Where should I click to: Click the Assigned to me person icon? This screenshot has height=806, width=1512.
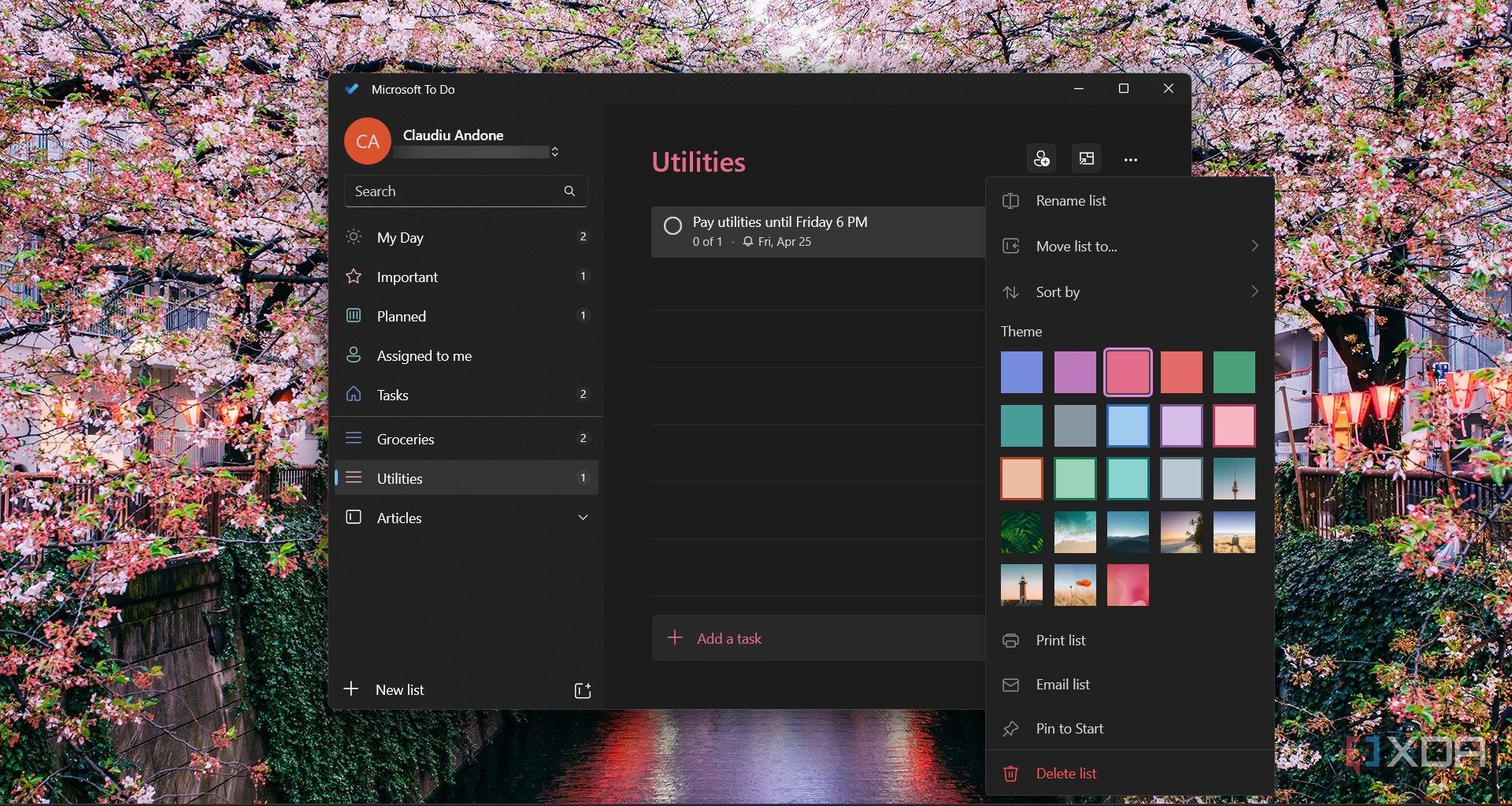354,355
